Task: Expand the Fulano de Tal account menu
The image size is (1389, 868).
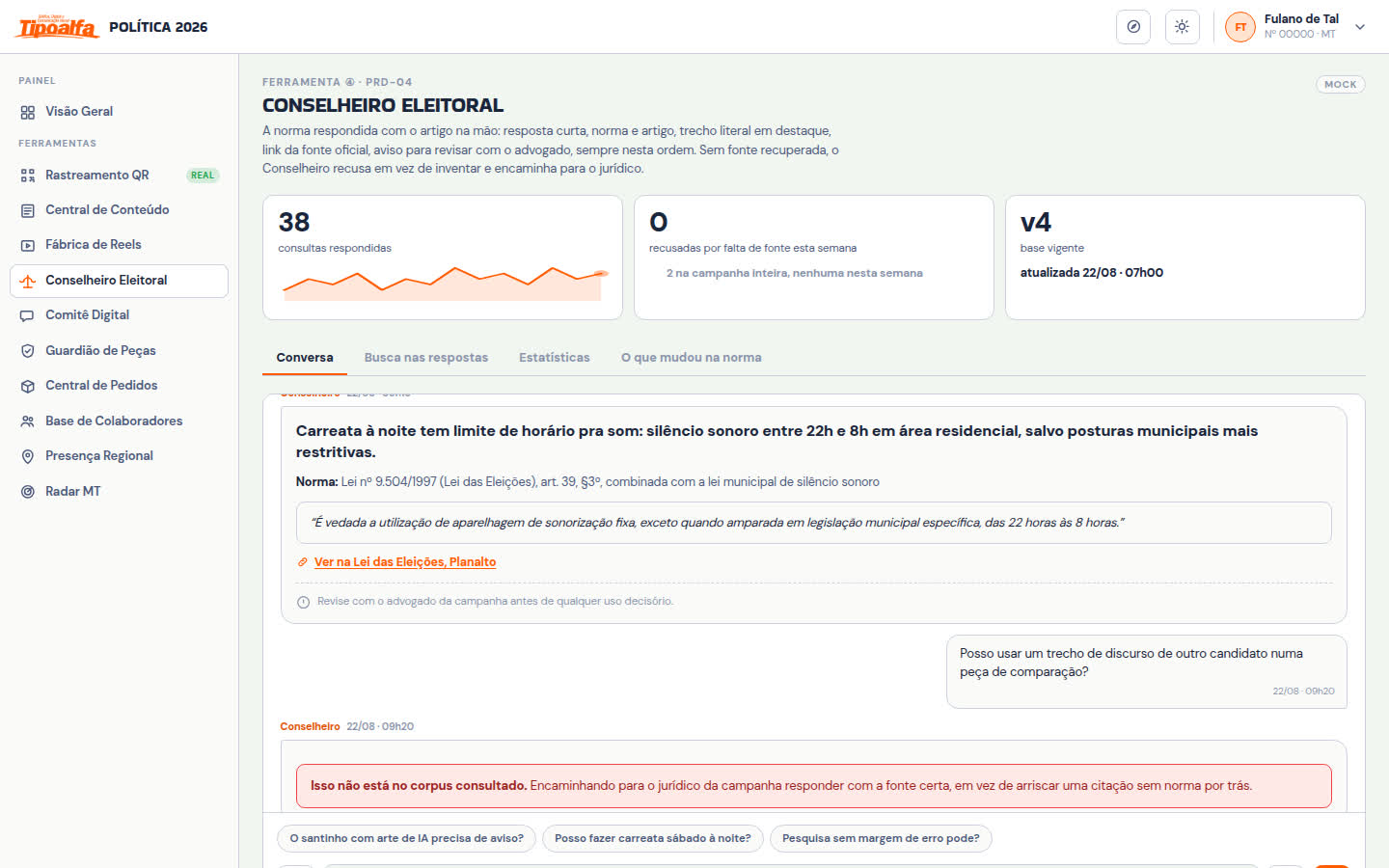Action: point(1360,27)
